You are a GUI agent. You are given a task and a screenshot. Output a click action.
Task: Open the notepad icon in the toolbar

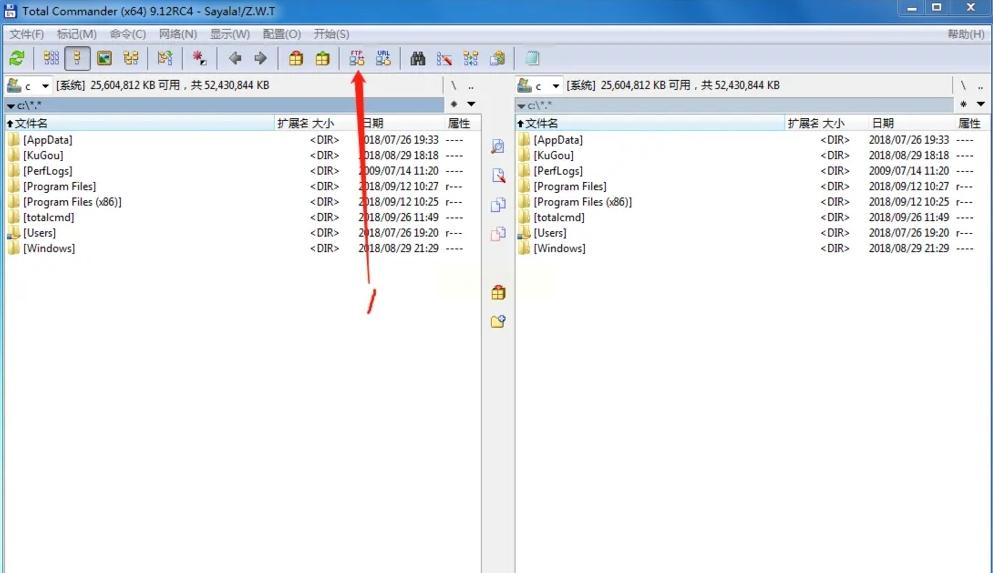tap(532, 58)
